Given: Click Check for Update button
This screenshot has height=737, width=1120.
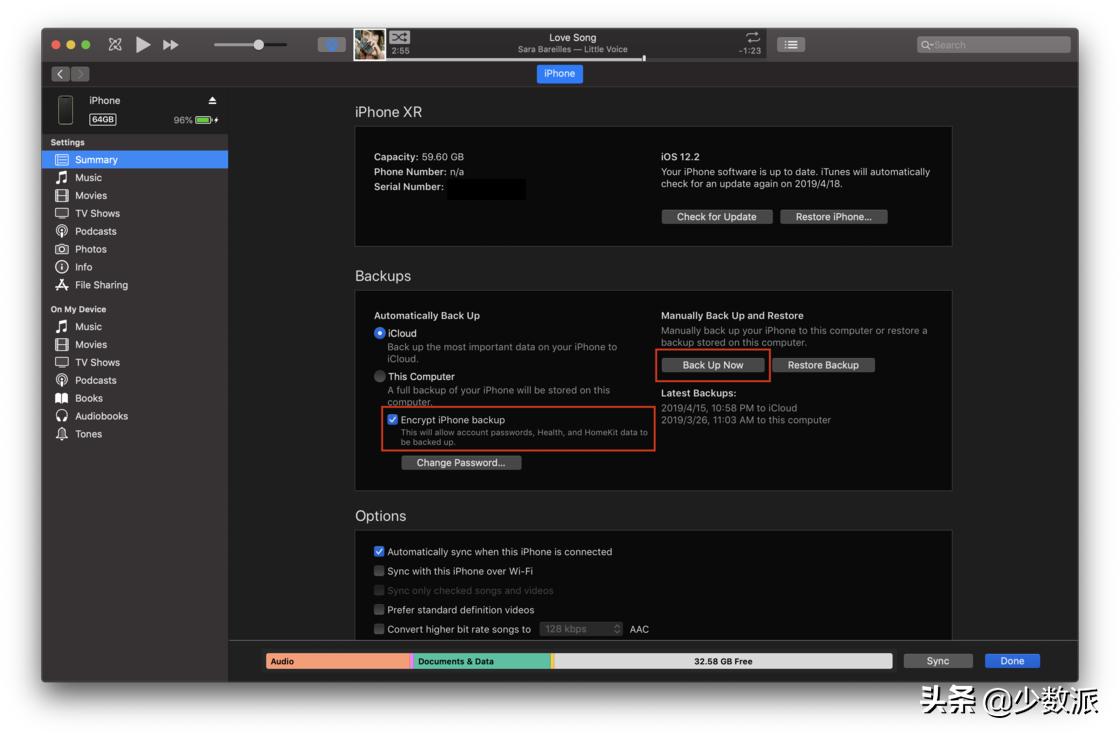Looking at the screenshot, I should coord(716,217).
